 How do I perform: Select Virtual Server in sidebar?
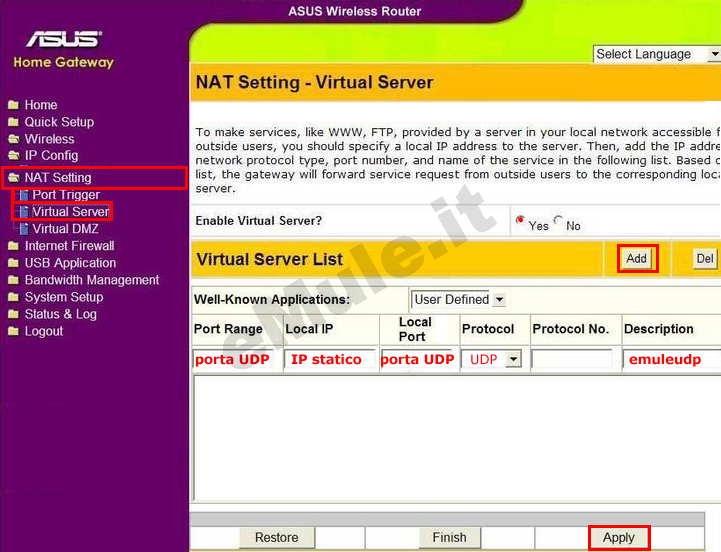(71, 212)
